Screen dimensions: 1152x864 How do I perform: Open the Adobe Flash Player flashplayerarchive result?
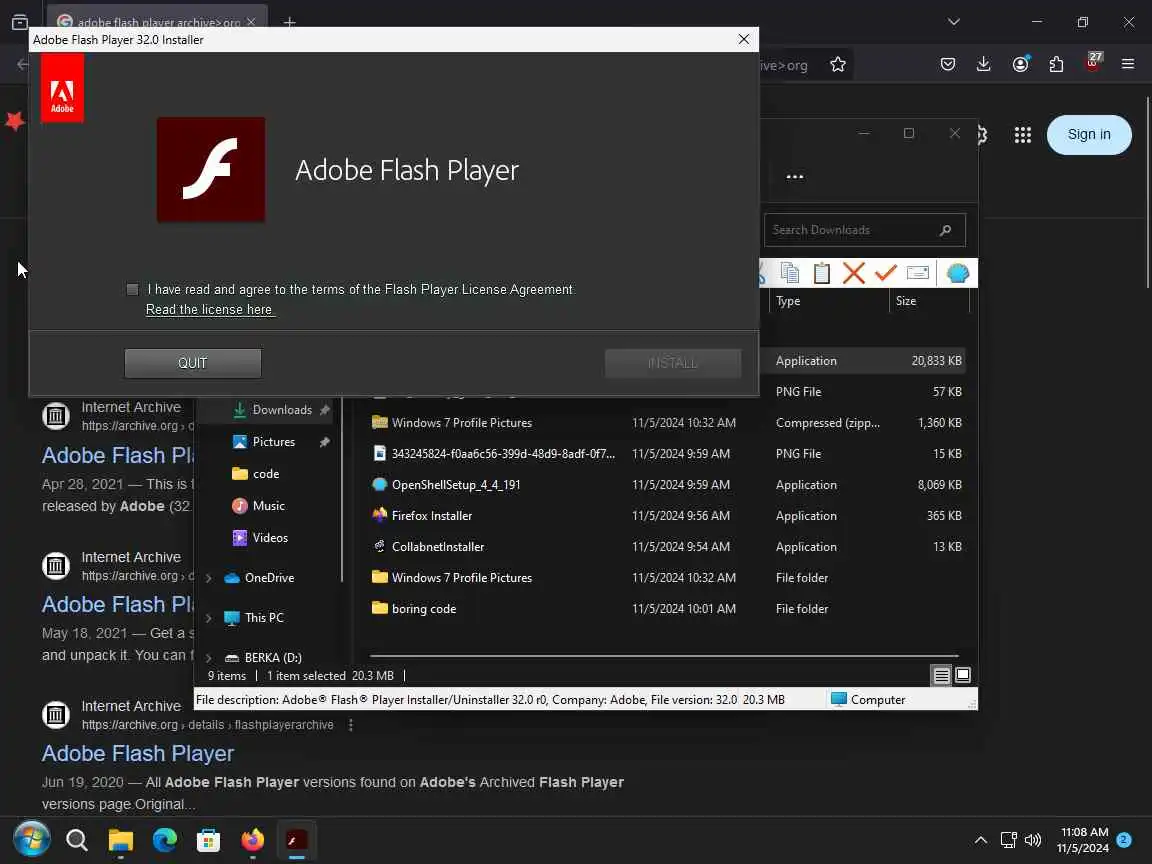138,753
